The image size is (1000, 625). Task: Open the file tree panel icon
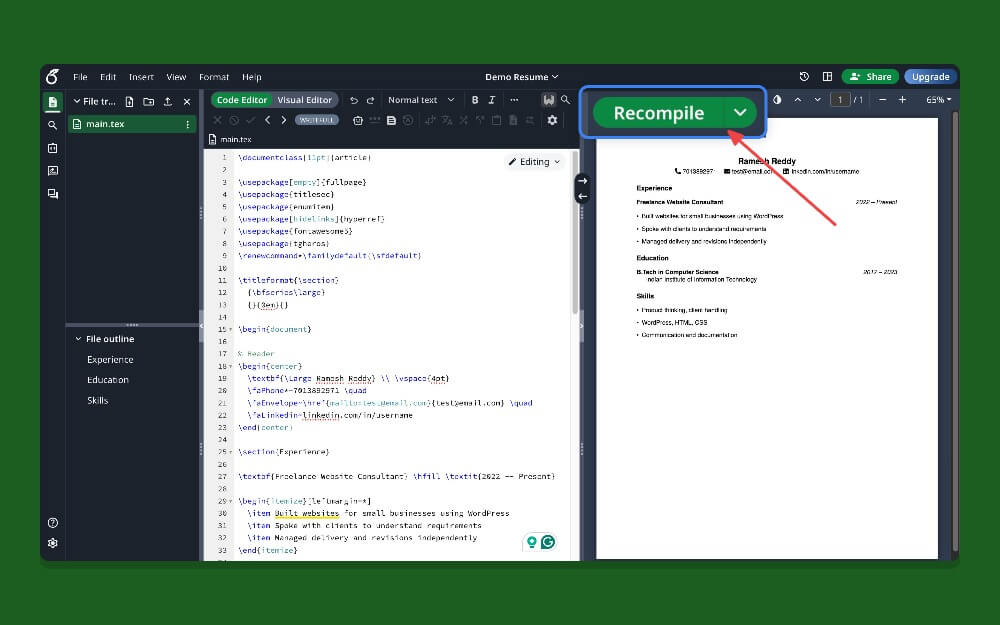click(x=52, y=101)
